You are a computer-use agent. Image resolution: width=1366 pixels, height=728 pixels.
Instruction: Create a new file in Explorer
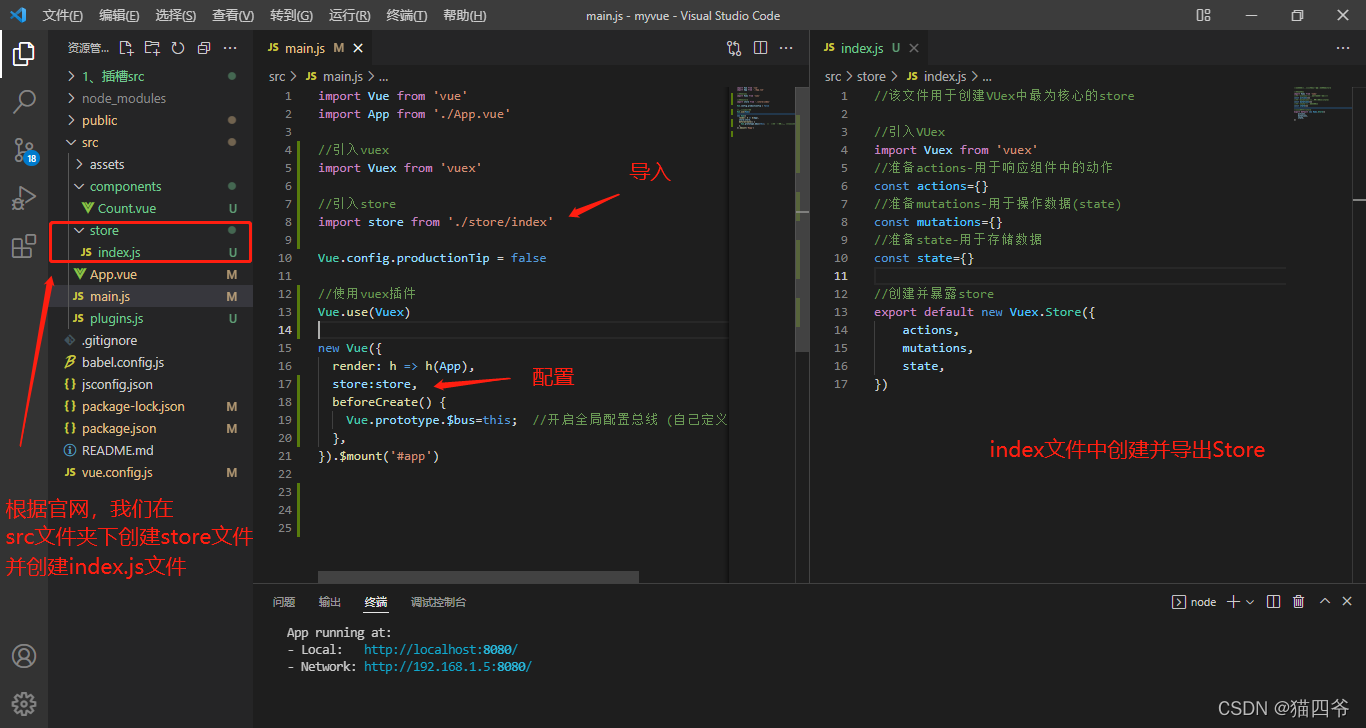click(x=126, y=48)
